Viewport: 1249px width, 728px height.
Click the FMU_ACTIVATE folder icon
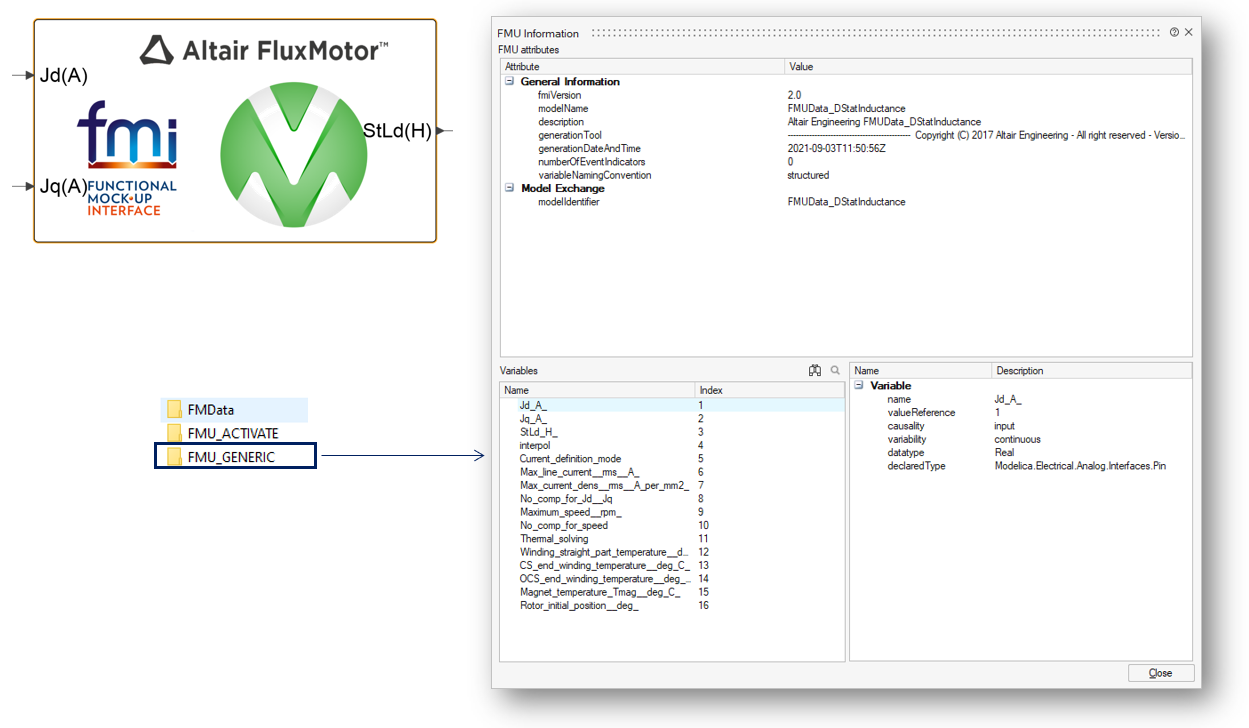(x=175, y=434)
